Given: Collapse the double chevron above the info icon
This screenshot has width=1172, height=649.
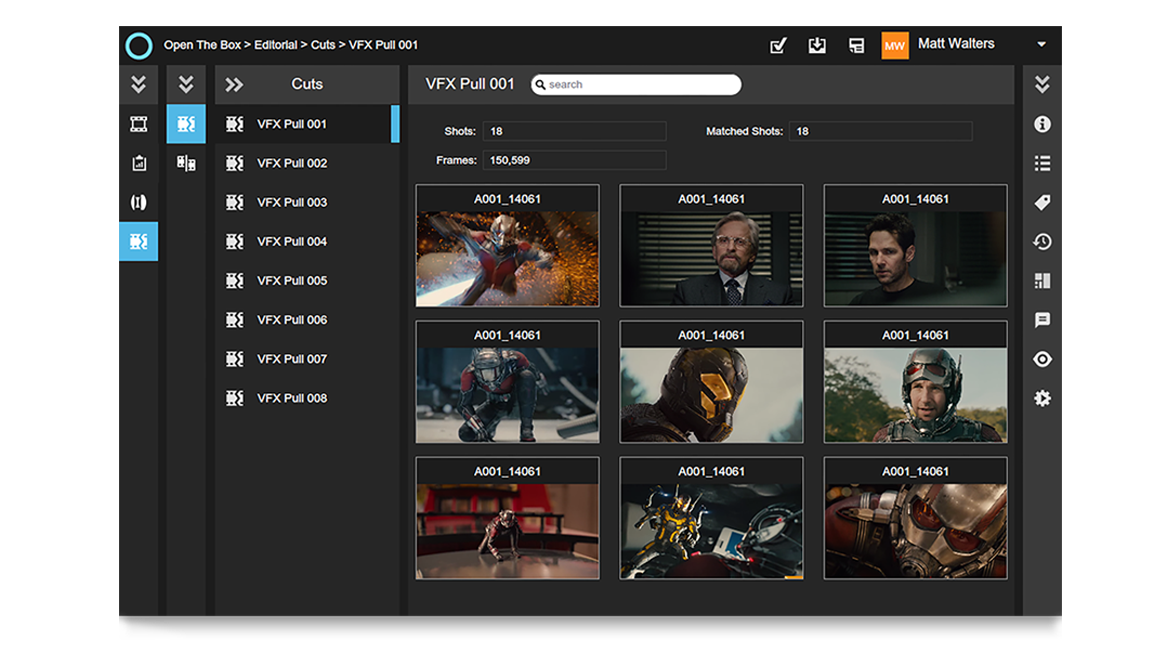Looking at the screenshot, I should coord(1042,84).
